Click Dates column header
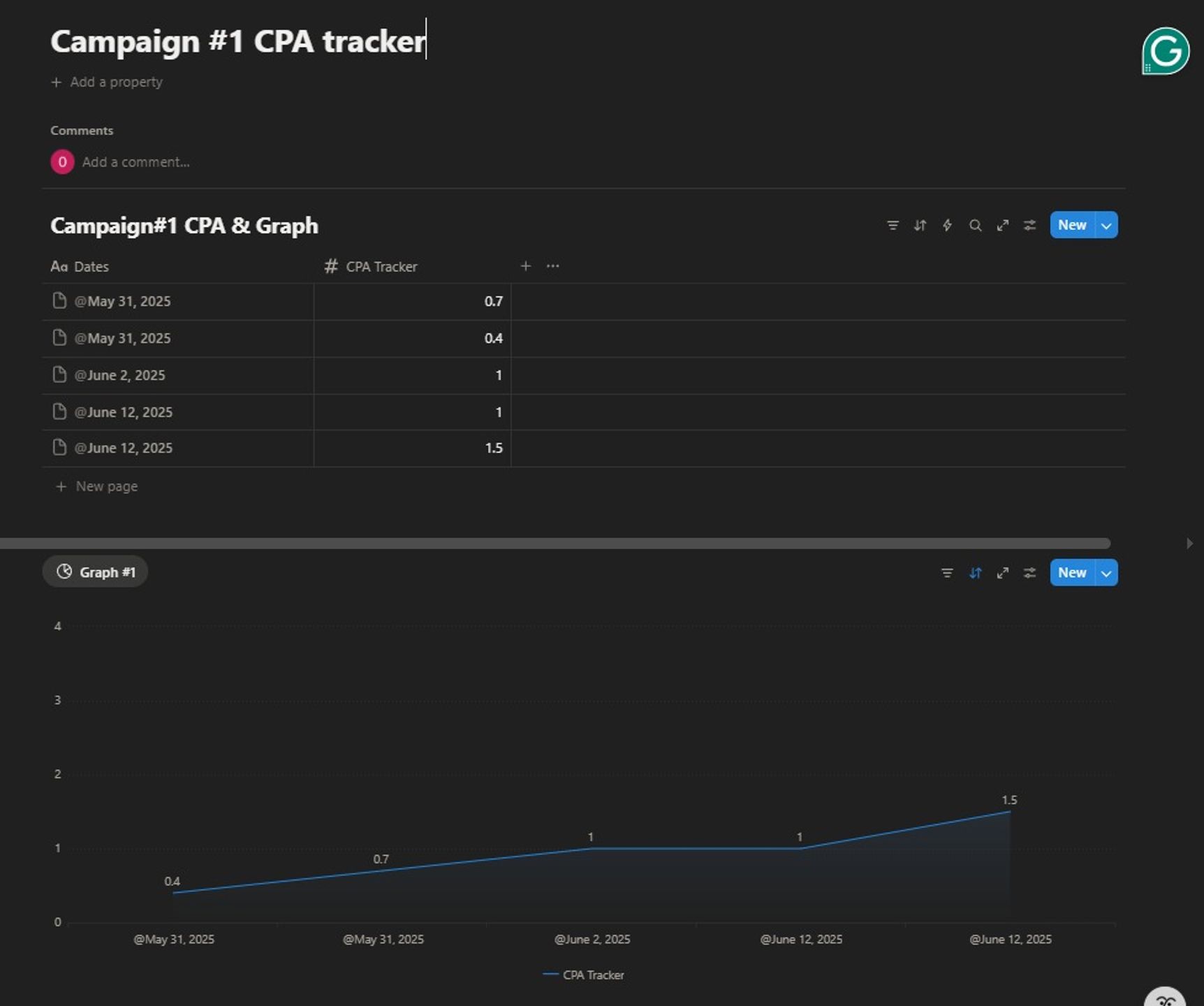The image size is (1204, 1006). click(x=80, y=266)
